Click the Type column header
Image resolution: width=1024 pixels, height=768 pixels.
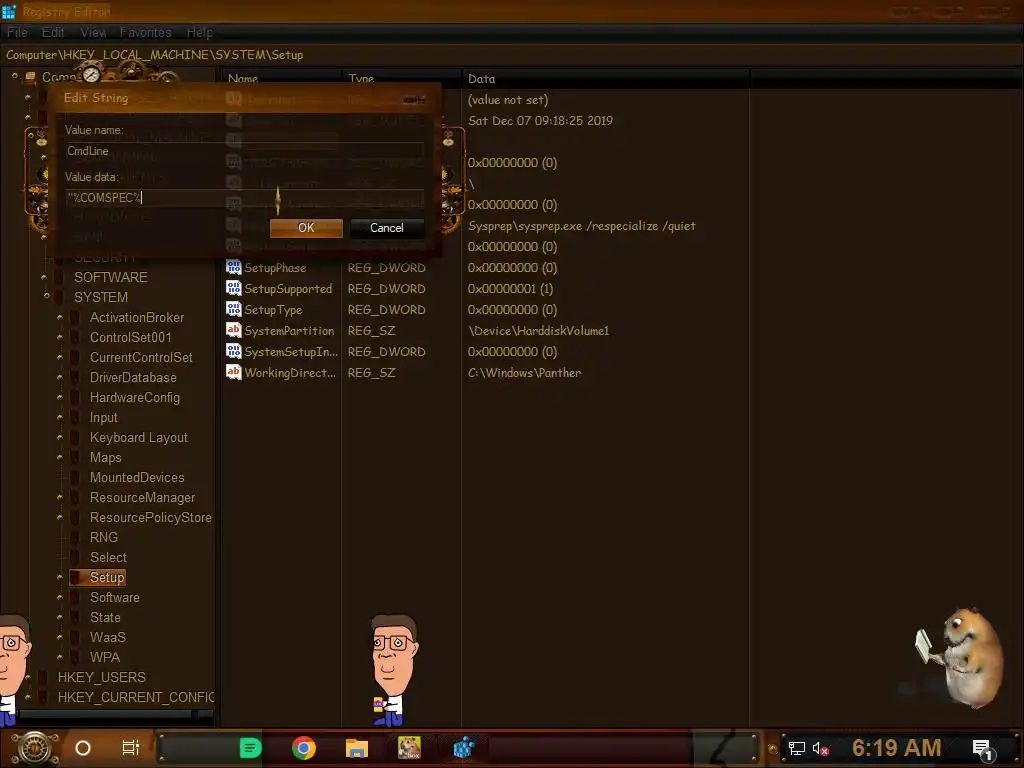point(402,78)
